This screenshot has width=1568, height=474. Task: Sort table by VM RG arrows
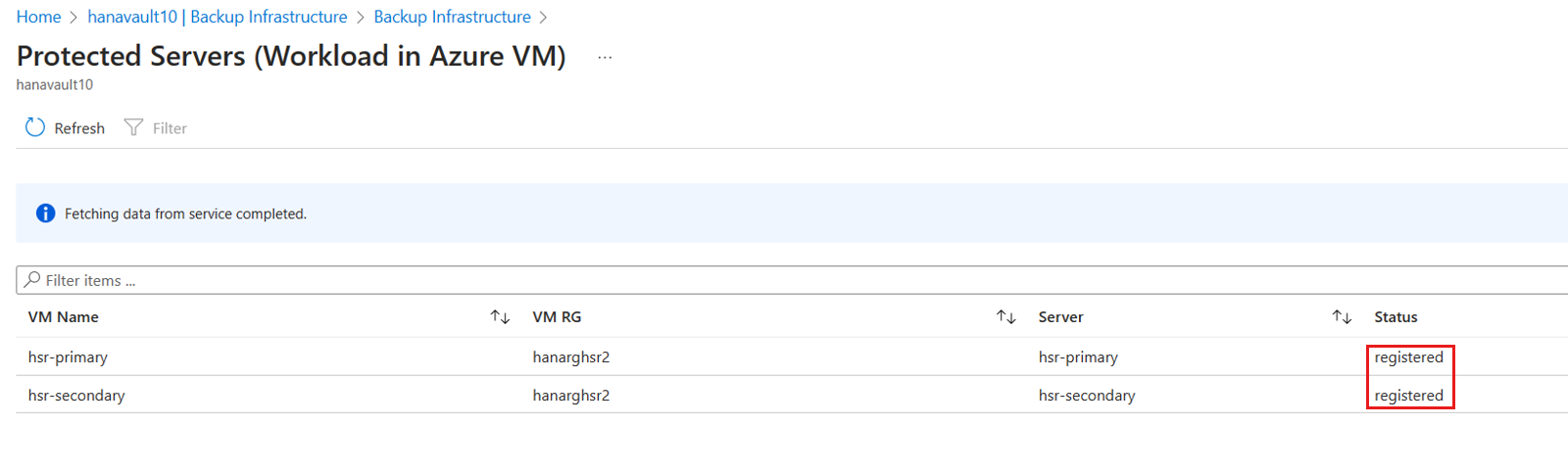click(x=1005, y=317)
